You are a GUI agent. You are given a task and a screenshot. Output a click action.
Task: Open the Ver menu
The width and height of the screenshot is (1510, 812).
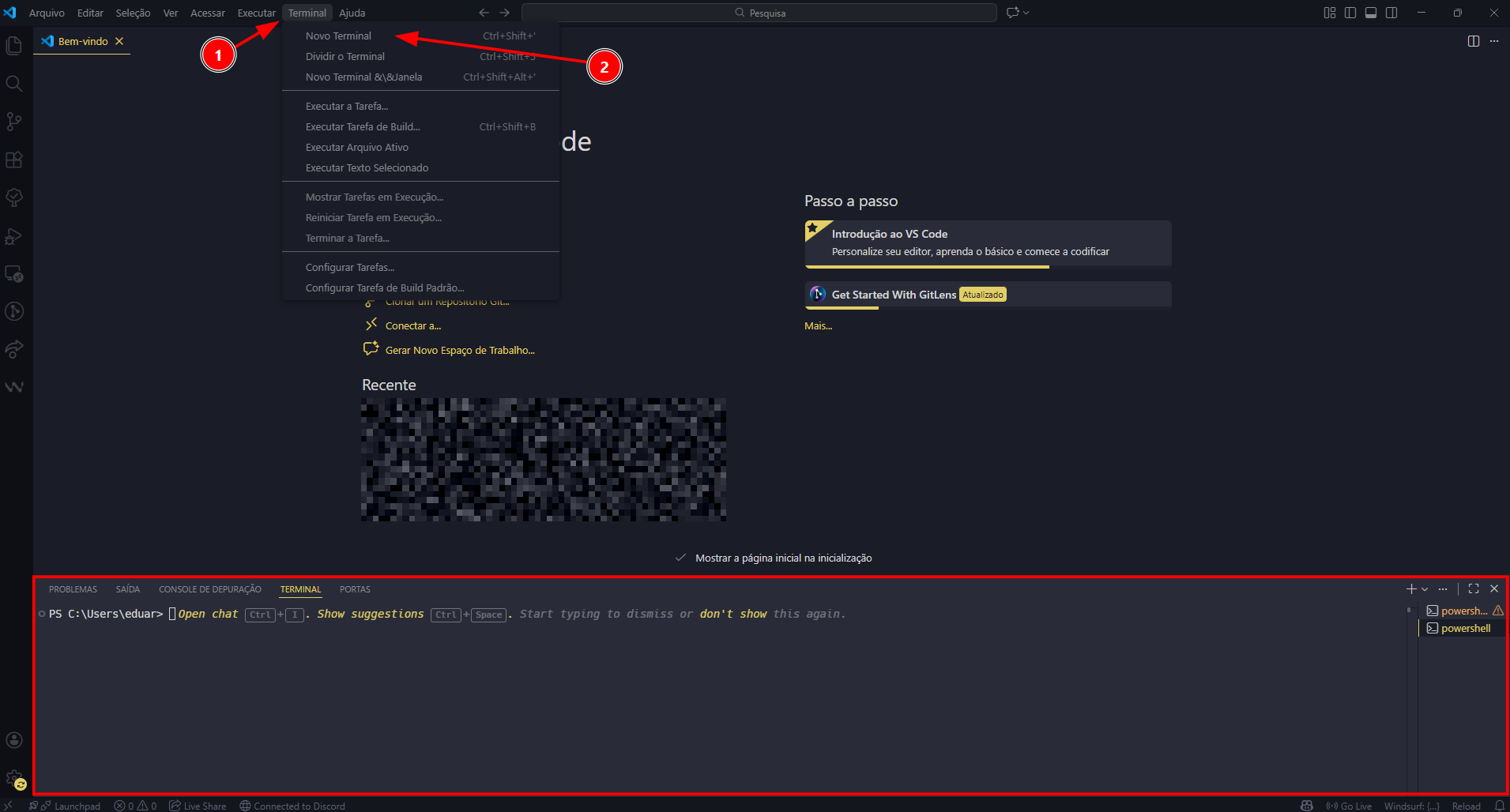(x=171, y=13)
